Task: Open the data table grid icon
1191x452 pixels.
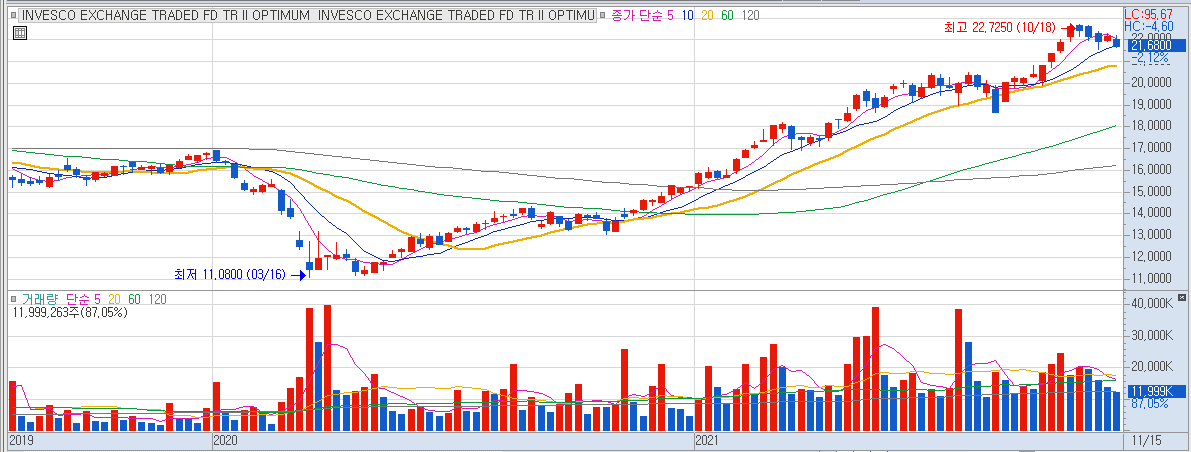Action: [x=21, y=33]
